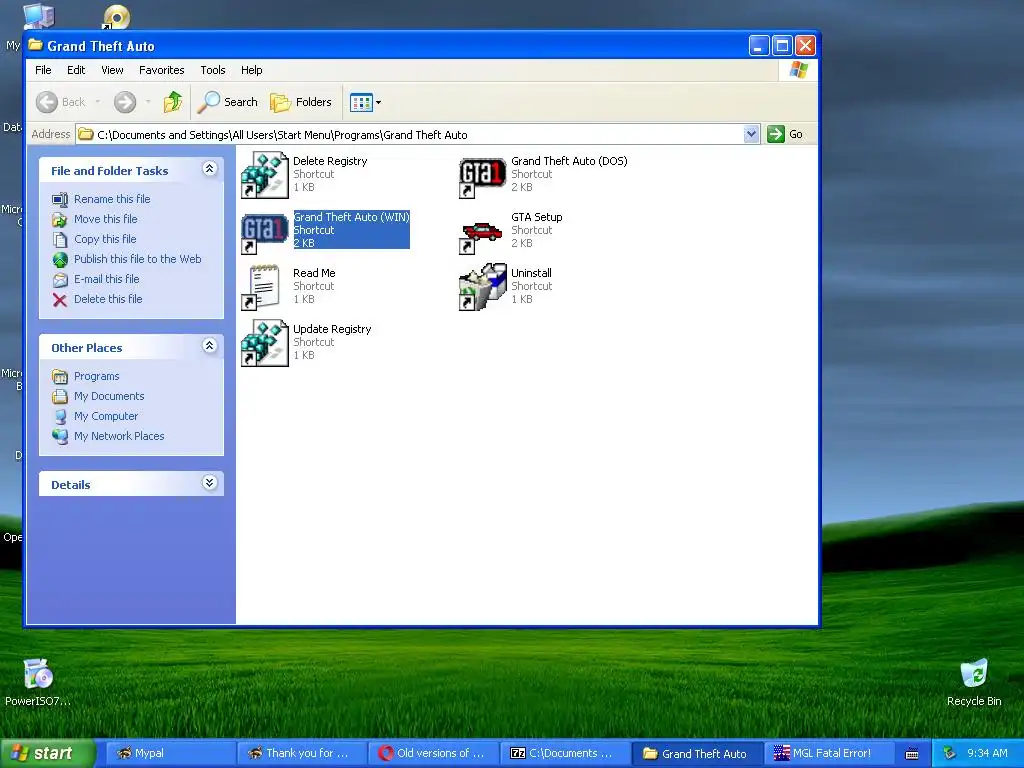
Task: Collapse the File and Folder Tasks panel
Action: [x=209, y=169]
